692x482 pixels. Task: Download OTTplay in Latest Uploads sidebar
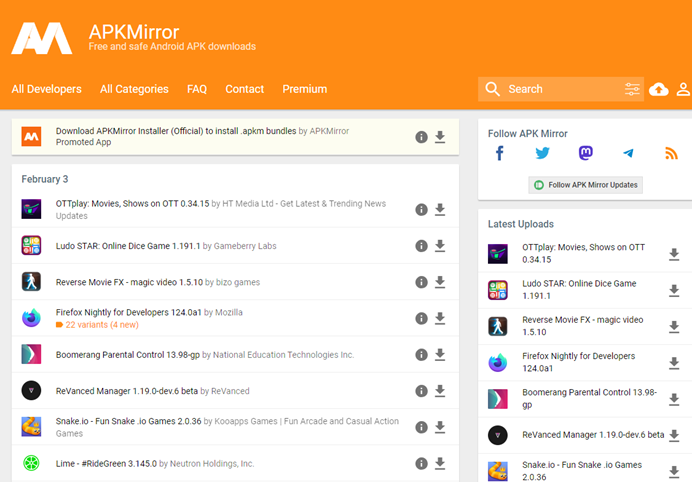674,254
